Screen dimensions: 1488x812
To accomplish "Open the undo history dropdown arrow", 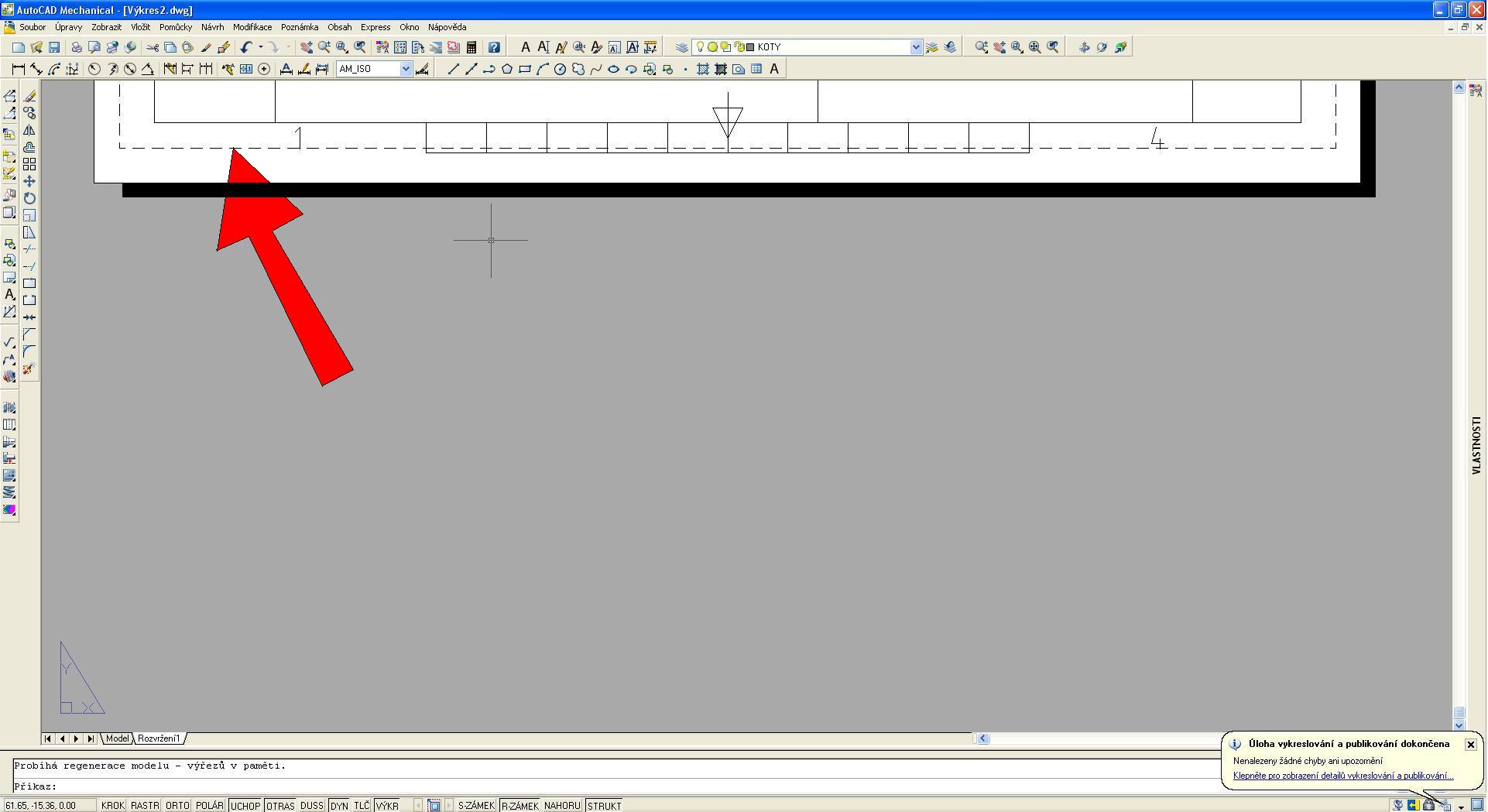I will [x=261, y=47].
